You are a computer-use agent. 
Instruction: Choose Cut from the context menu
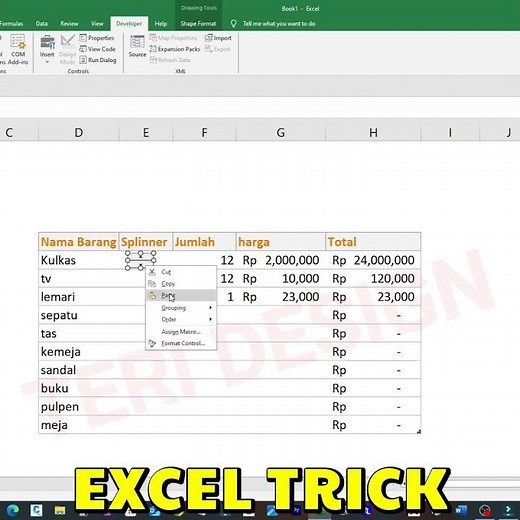click(x=181, y=272)
